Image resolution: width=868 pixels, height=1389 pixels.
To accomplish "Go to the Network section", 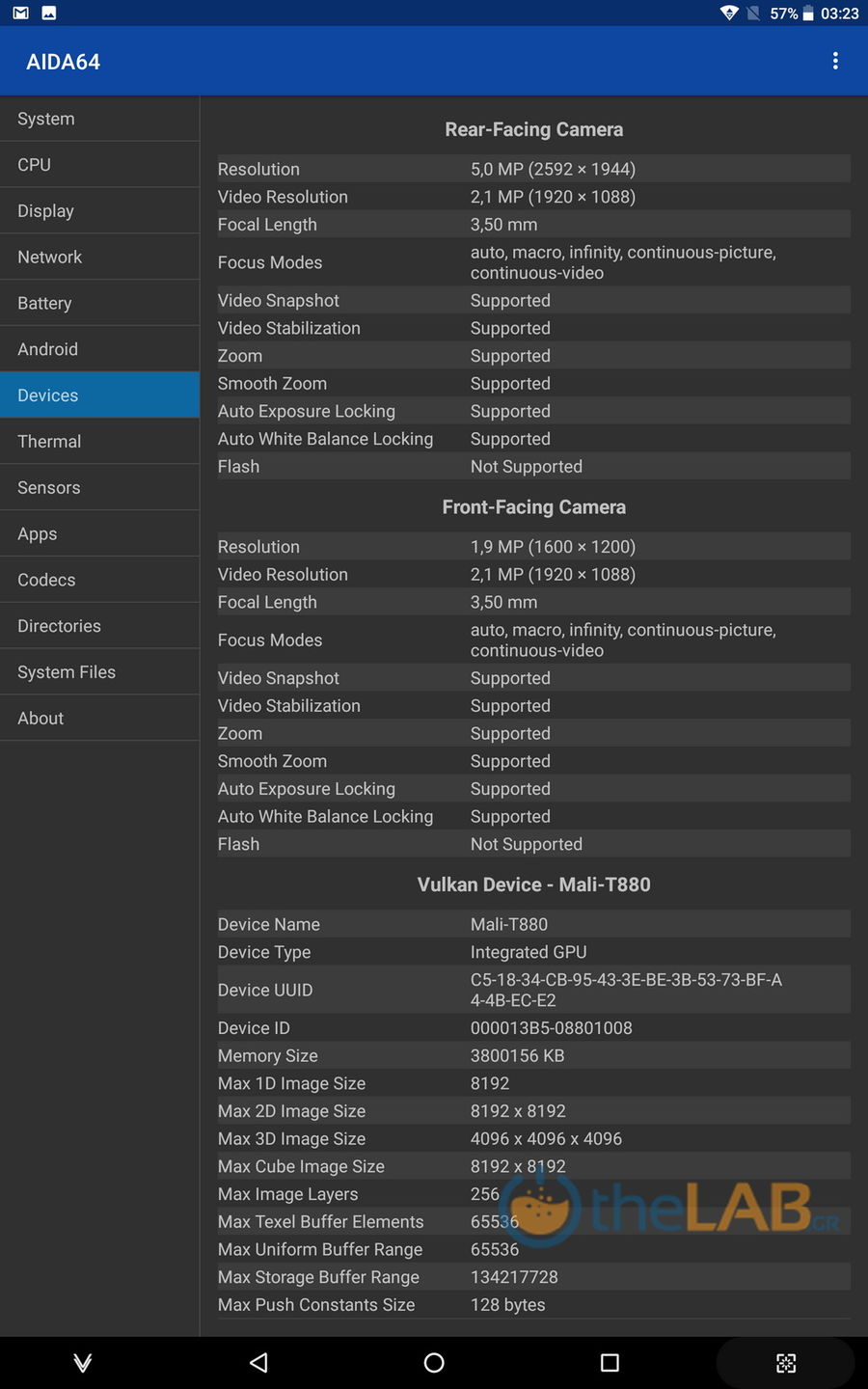I will click(99, 258).
